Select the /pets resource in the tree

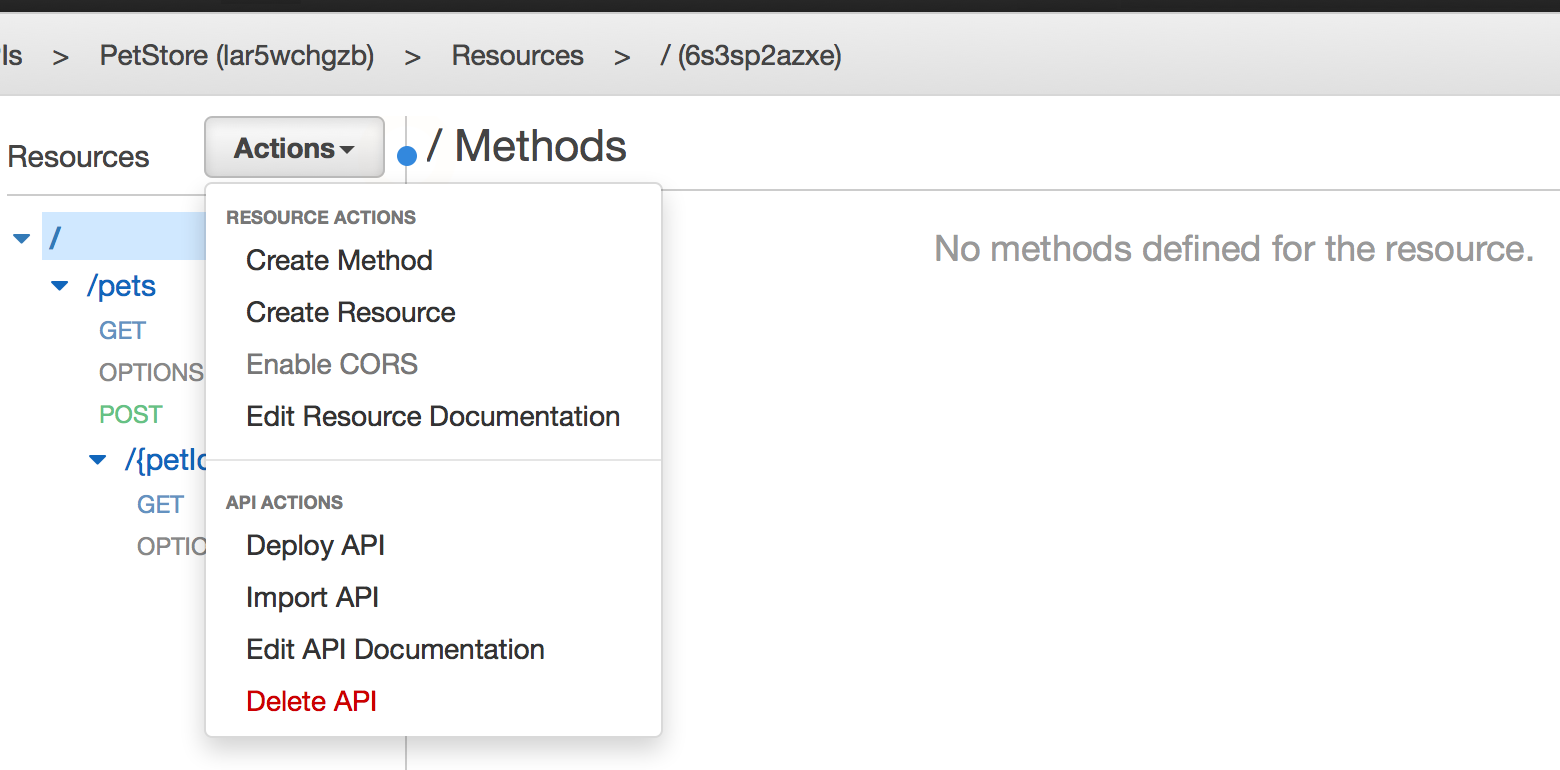(x=121, y=286)
